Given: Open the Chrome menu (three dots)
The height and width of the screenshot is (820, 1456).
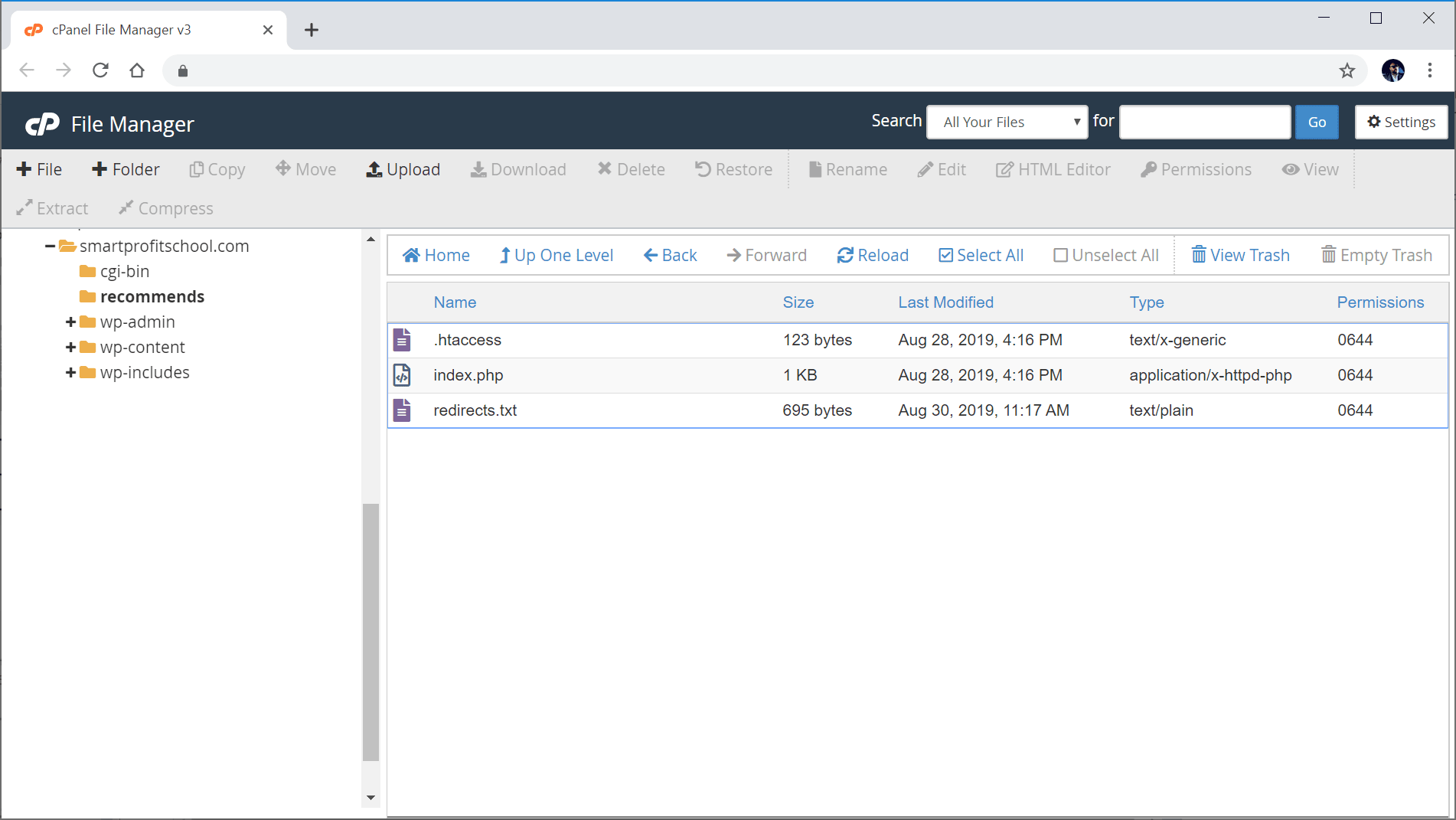Looking at the screenshot, I should pos(1430,70).
